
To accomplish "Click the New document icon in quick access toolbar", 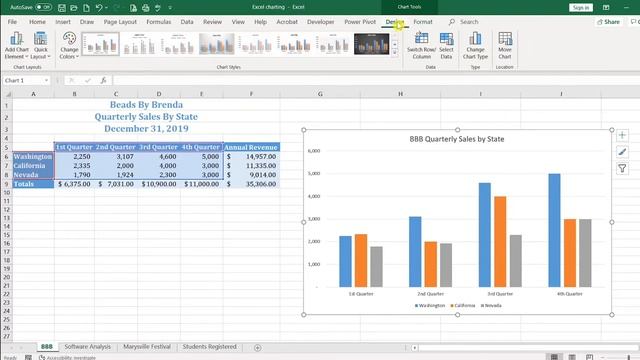I will [86, 7].
